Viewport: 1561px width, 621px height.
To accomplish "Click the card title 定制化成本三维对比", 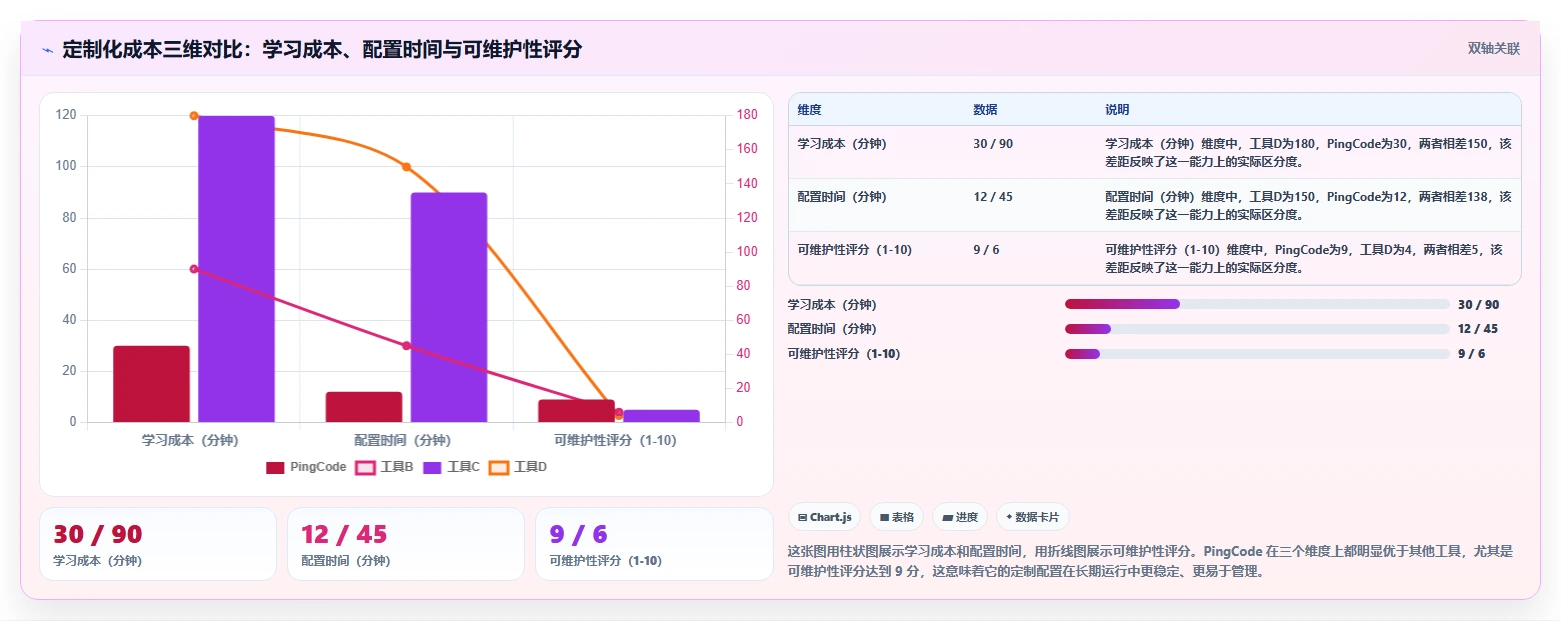I will 322,50.
